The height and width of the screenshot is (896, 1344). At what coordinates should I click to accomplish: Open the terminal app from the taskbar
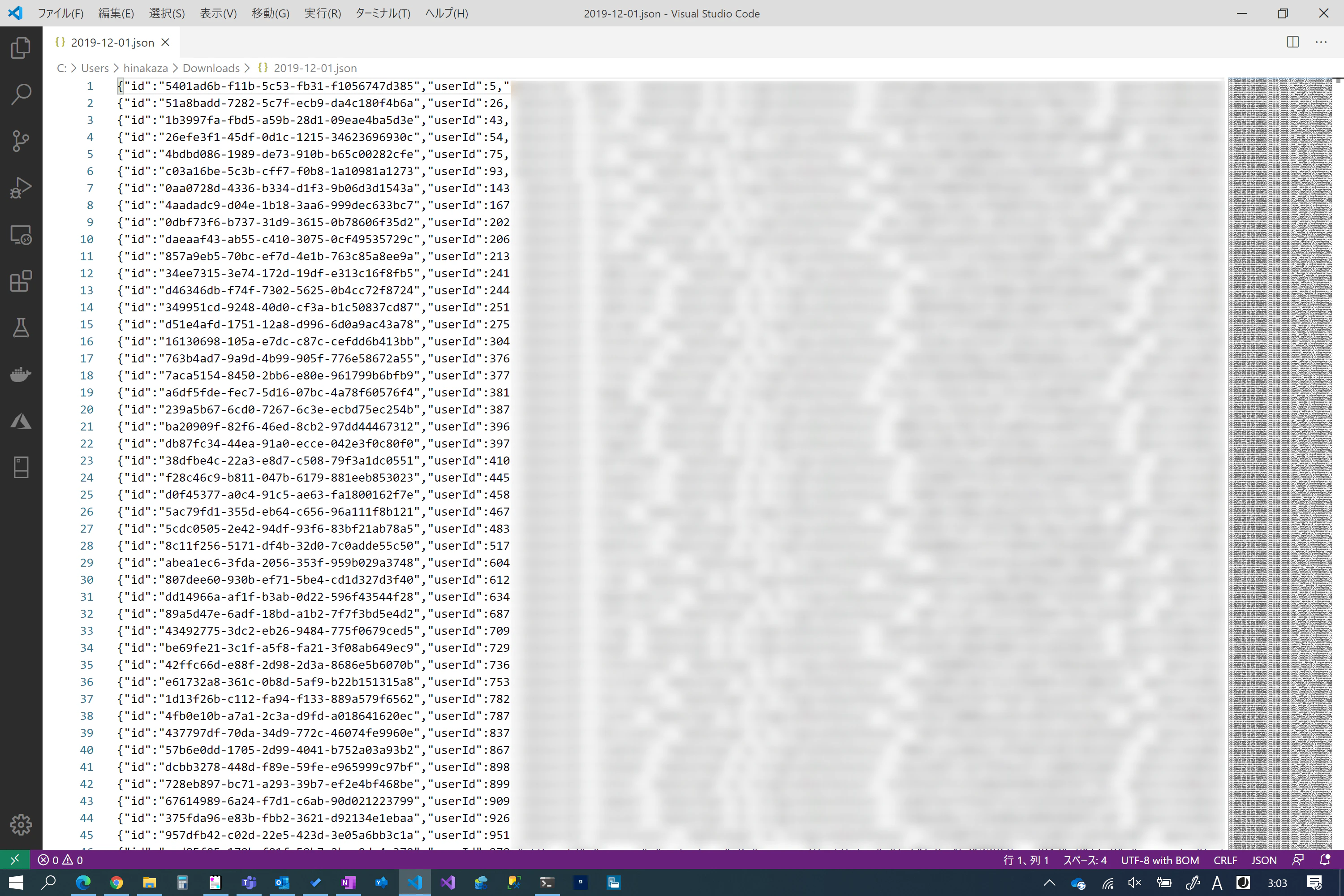[x=547, y=882]
